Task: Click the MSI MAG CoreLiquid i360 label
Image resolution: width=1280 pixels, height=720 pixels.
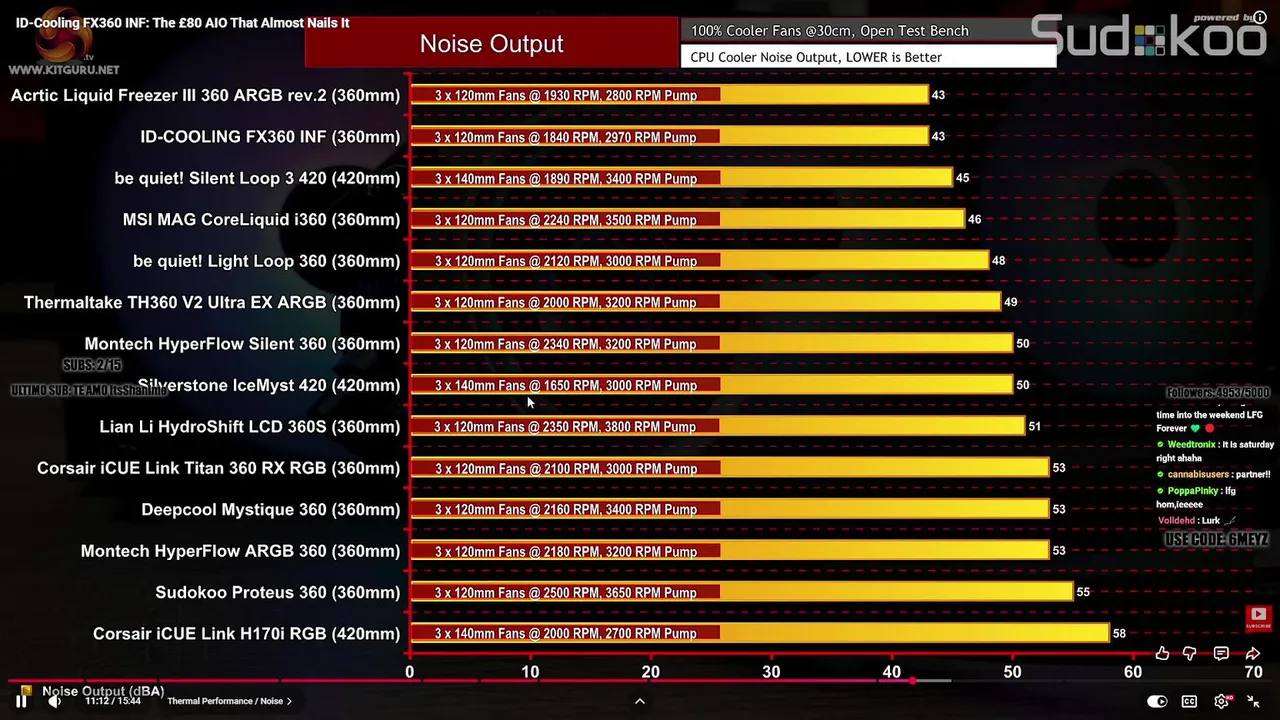Action: (261, 219)
